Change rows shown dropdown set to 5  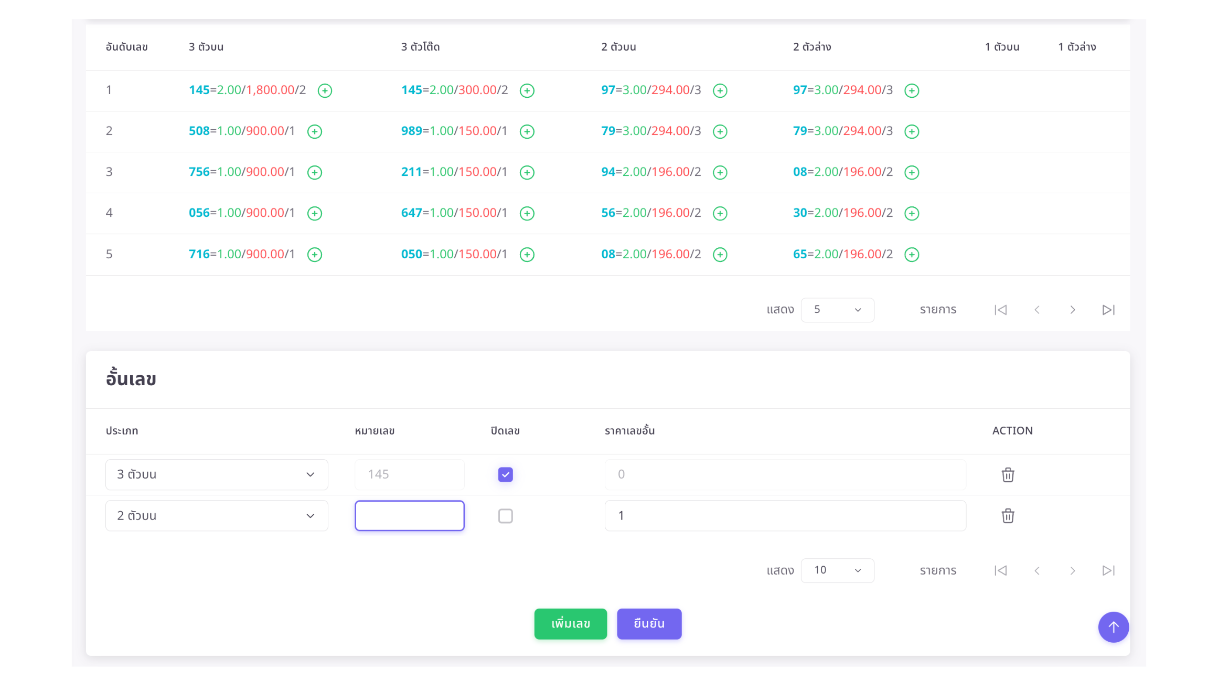837,310
